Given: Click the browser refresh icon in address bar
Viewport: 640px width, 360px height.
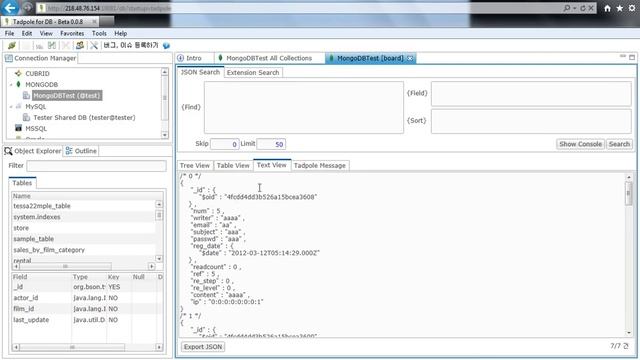Looking at the screenshot, I should tap(583, 8).
